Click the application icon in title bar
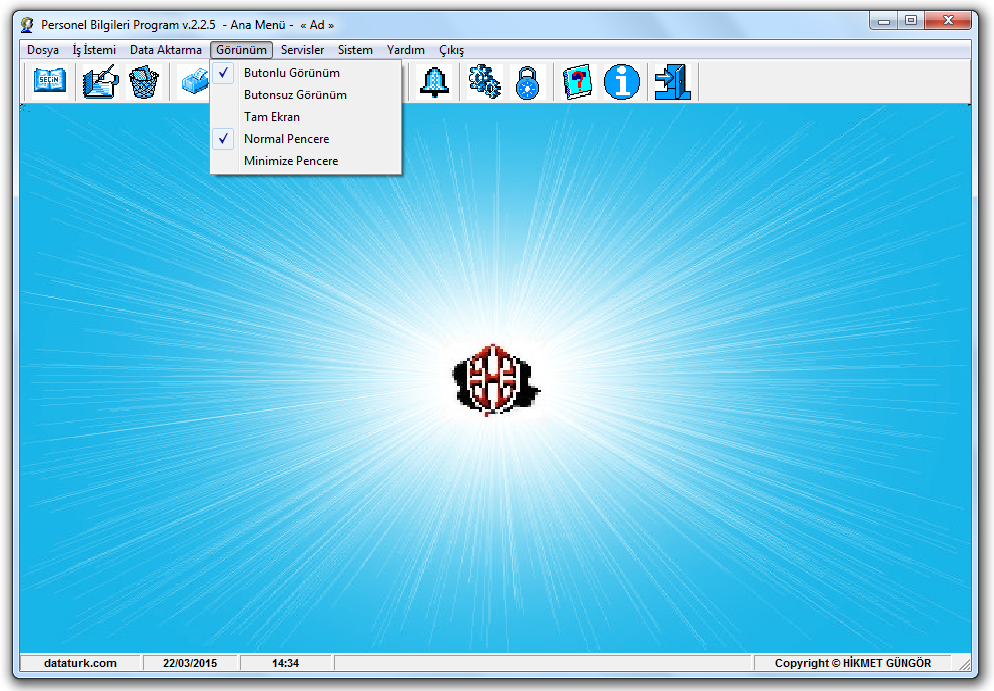Viewport: 994px width, 691px height. pos(27,25)
